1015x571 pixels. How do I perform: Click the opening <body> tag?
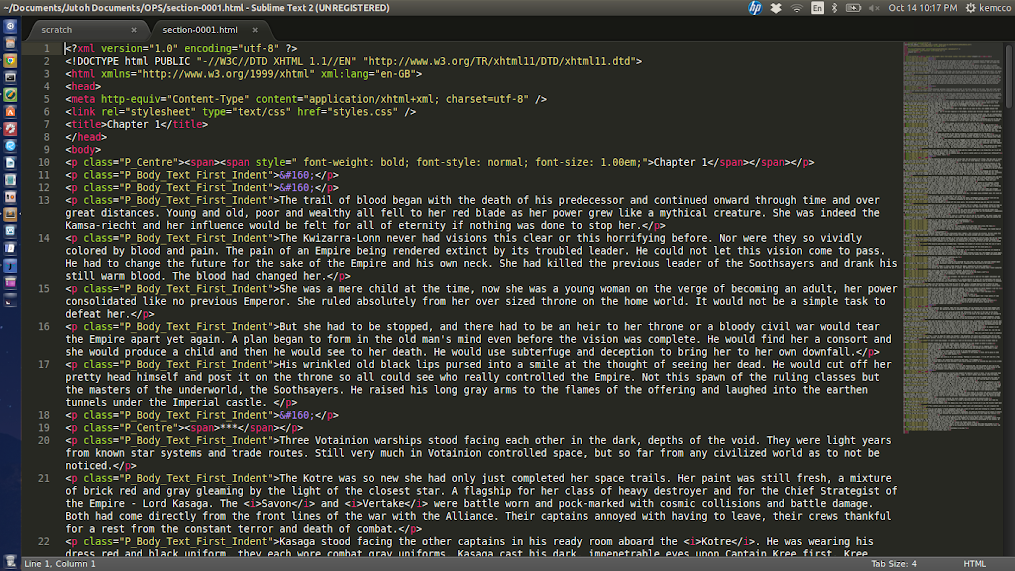[83, 150]
